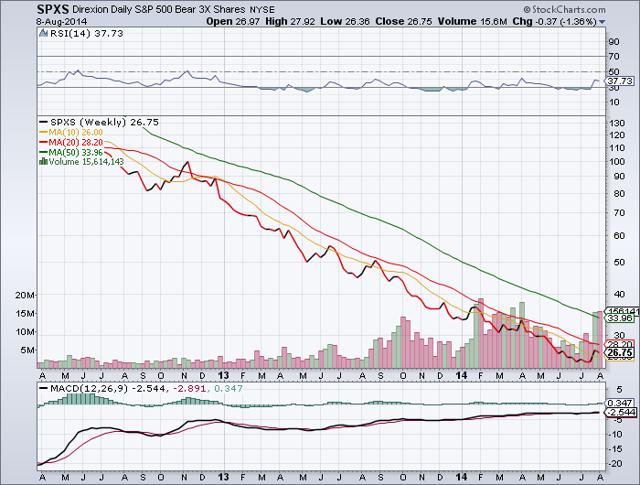
Task: Click the MACD(12,26,9) indicator label
Action: tap(89, 388)
